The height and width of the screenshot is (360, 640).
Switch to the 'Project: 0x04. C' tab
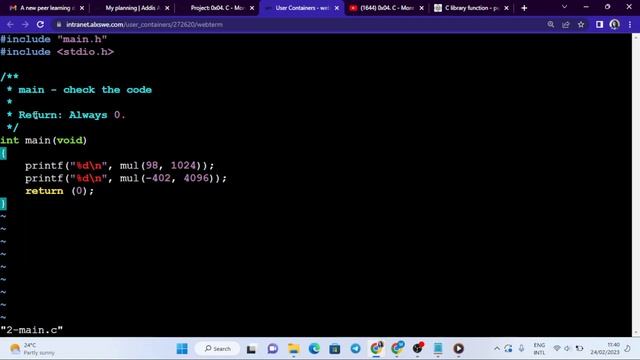[218, 8]
